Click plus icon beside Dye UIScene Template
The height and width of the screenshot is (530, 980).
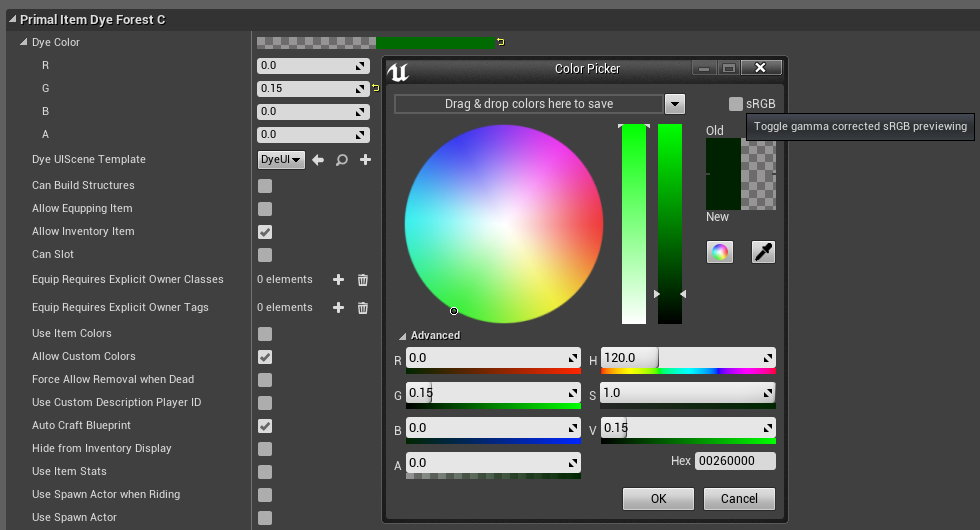point(365,160)
